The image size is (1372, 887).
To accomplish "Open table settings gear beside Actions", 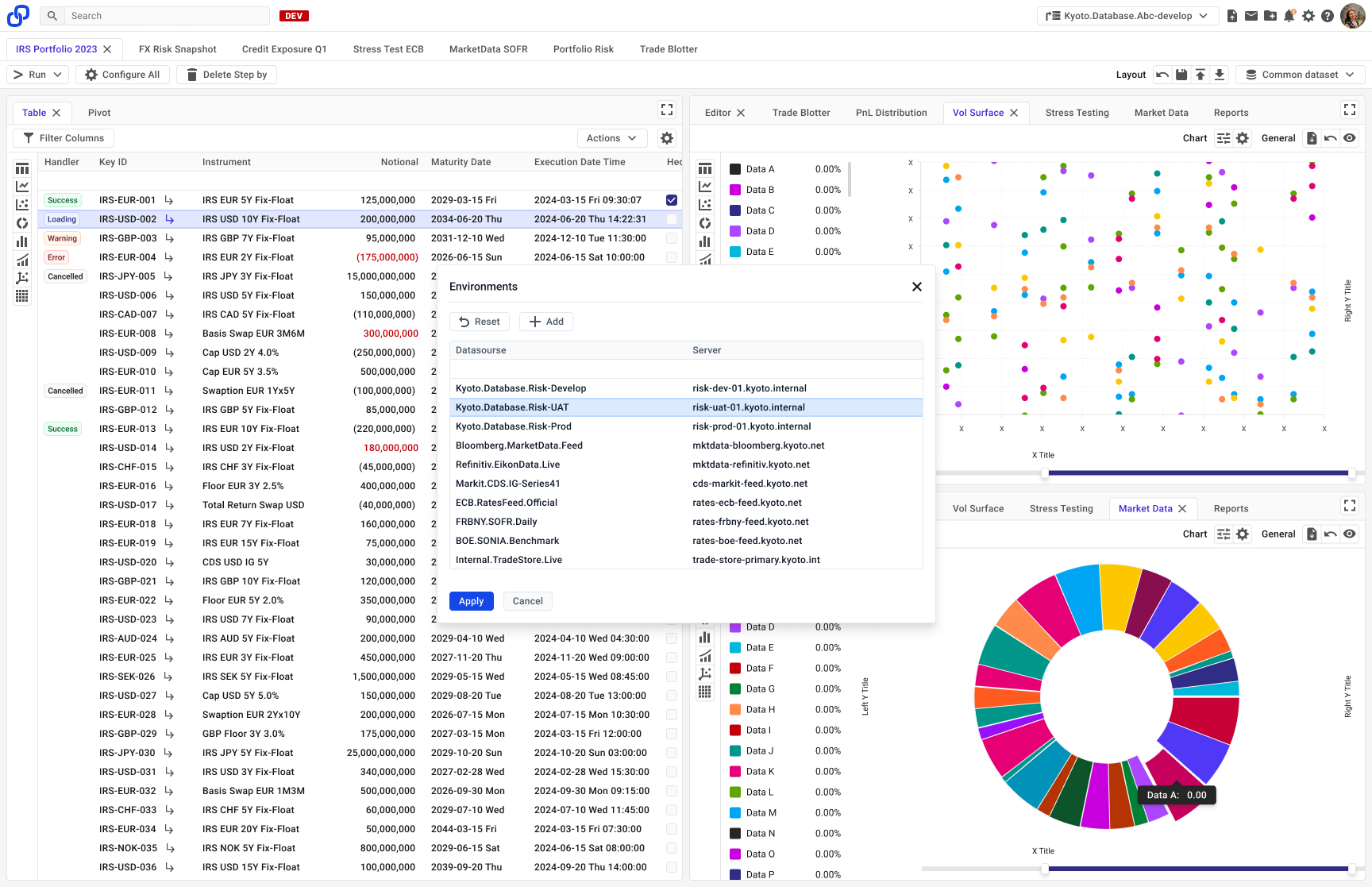I will (x=667, y=138).
